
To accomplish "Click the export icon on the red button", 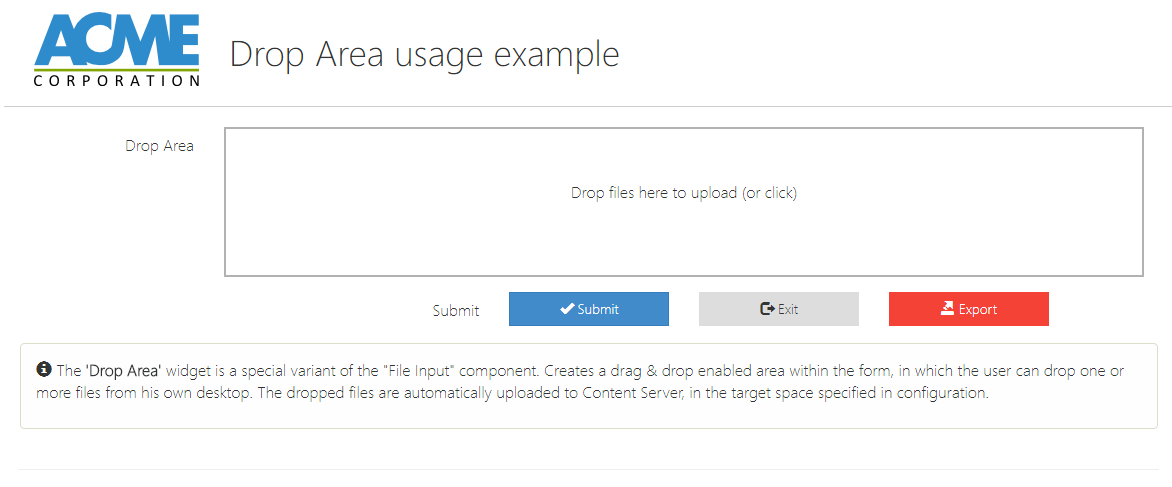I will click(x=948, y=309).
